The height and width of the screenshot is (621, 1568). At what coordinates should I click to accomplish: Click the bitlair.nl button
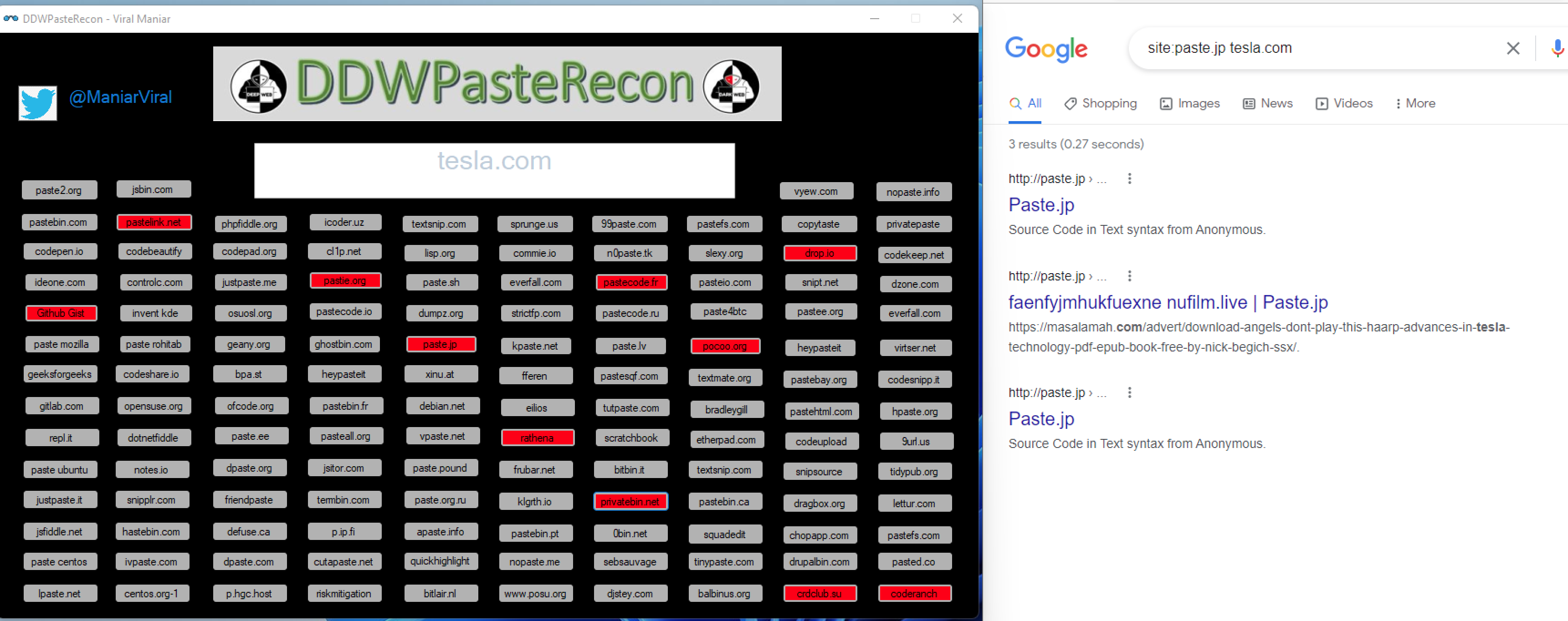click(441, 593)
